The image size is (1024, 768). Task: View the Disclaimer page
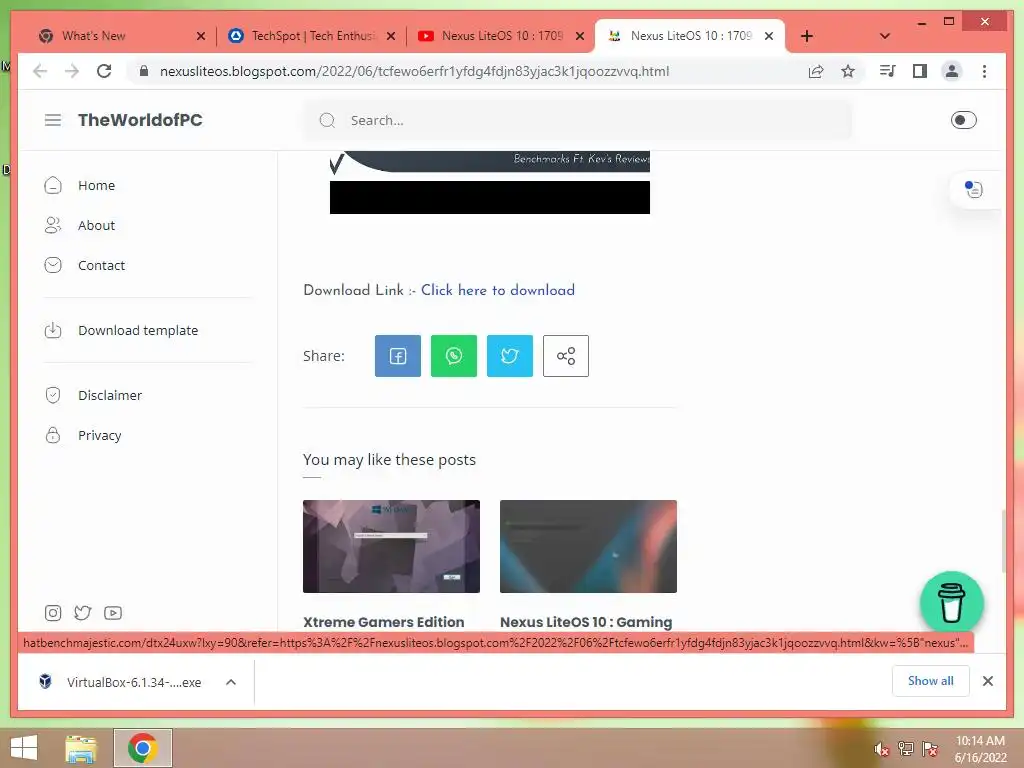tap(110, 395)
